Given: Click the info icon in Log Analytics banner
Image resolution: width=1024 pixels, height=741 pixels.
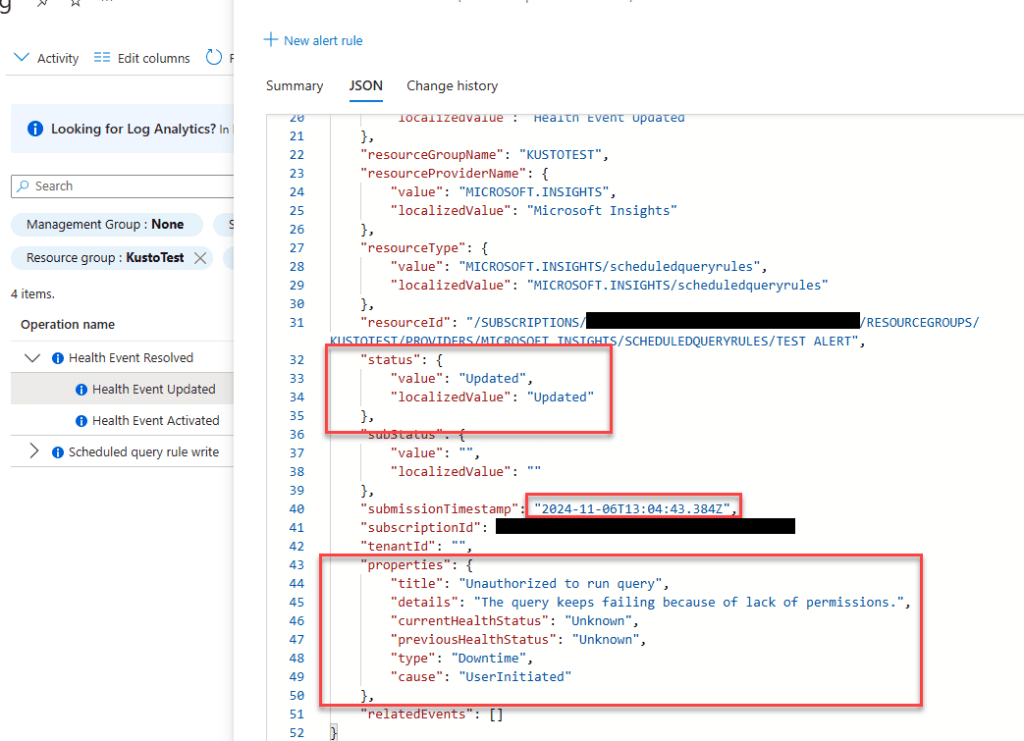Looking at the screenshot, I should (35, 129).
